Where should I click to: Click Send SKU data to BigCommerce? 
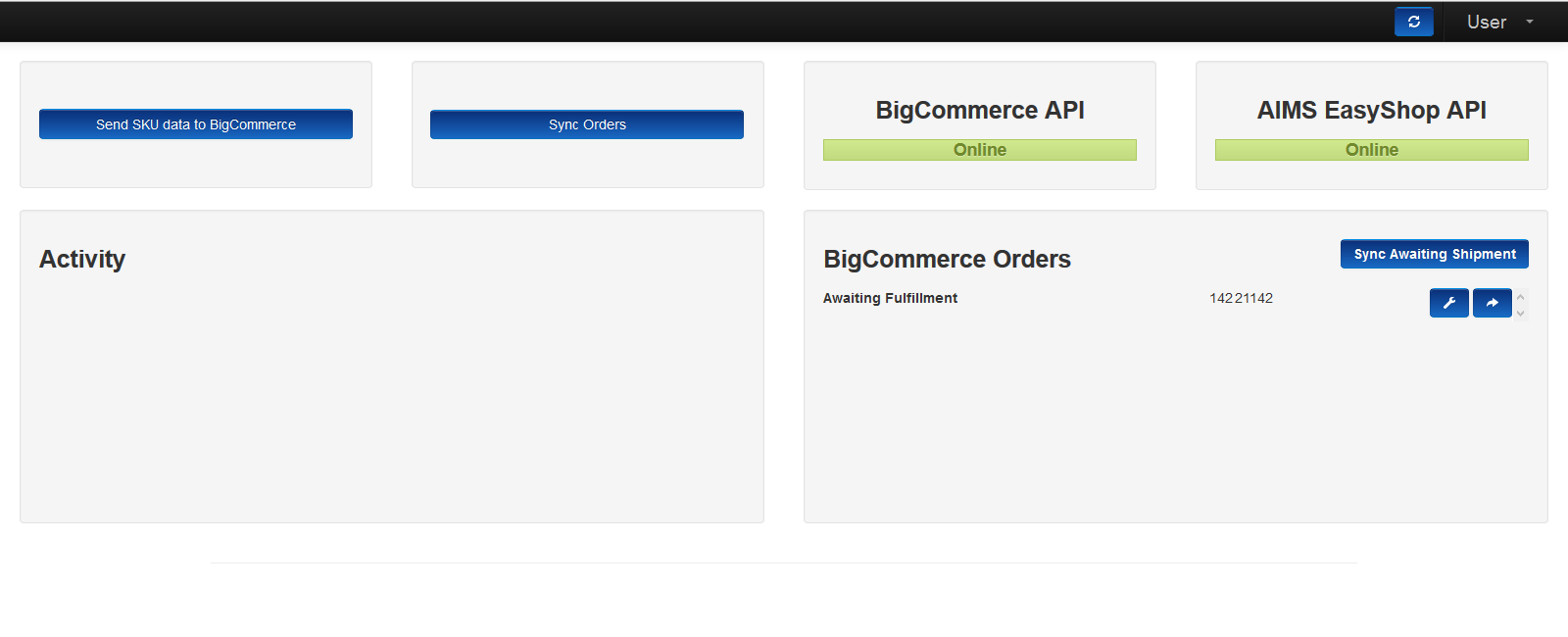coord(196,124)
